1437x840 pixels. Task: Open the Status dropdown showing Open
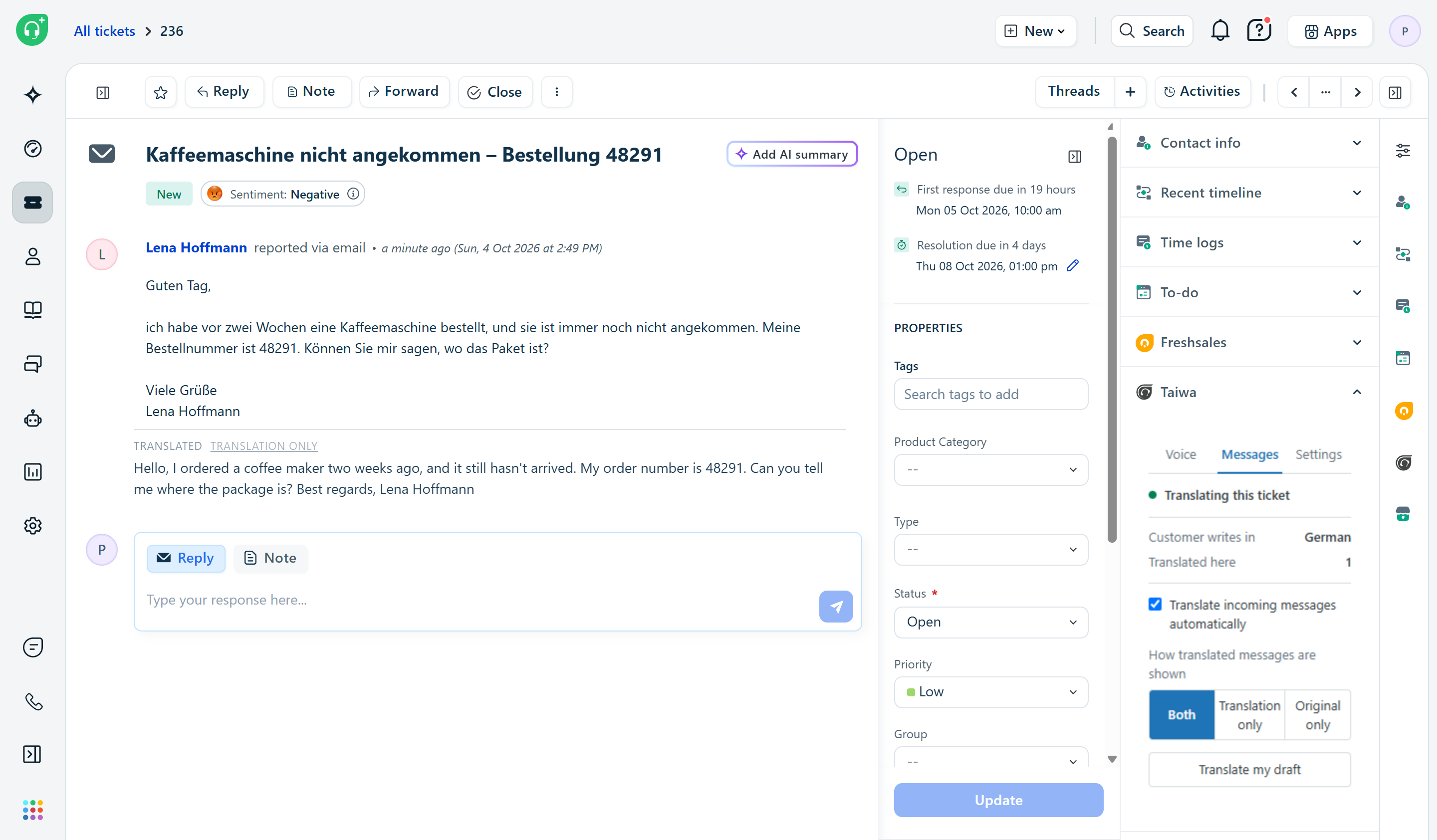(991, 622)
